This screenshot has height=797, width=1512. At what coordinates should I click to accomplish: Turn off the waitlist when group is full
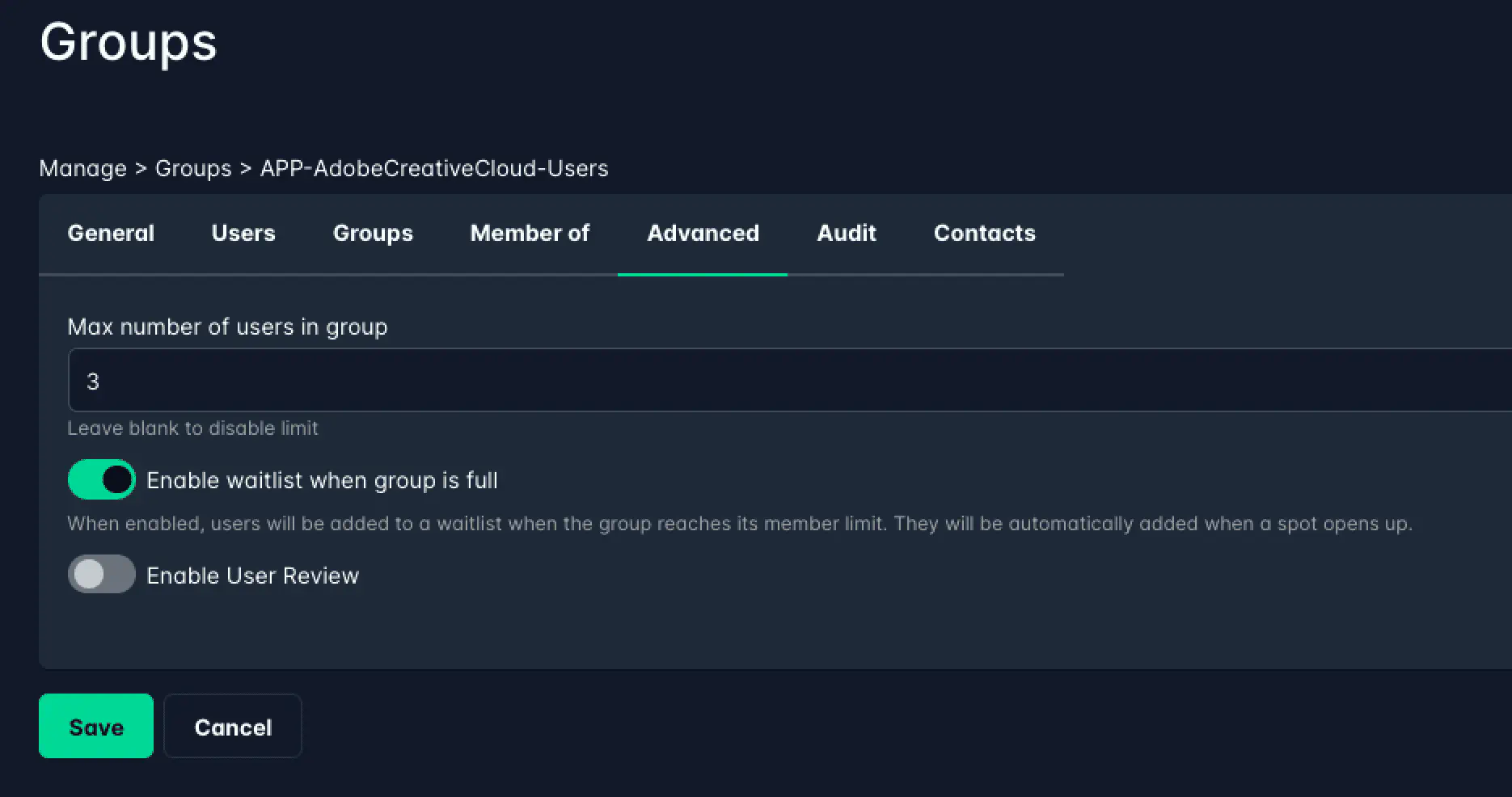click(x=101, y=479)
